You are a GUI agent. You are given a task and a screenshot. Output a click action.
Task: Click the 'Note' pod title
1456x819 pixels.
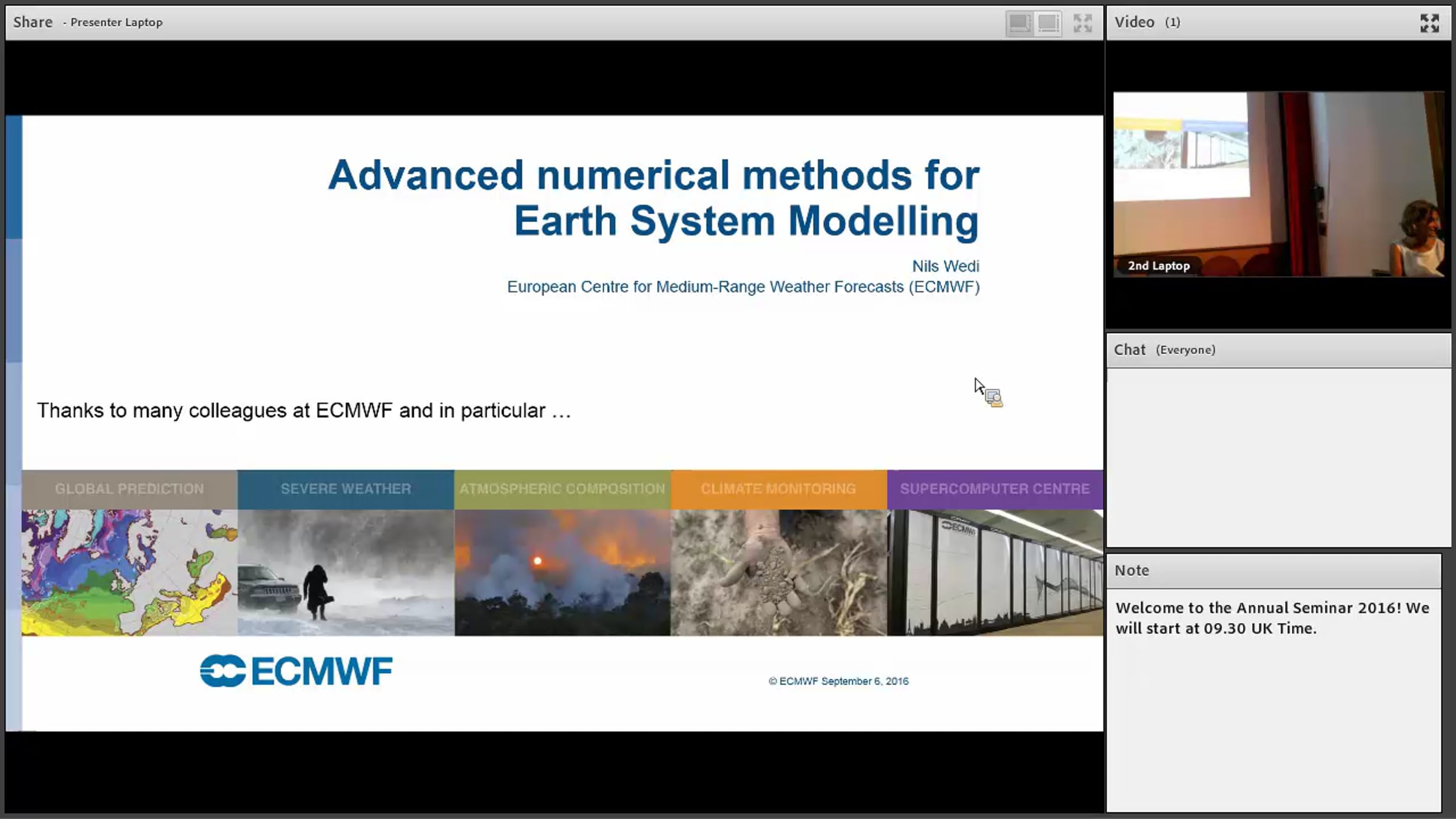point(1132,570)
